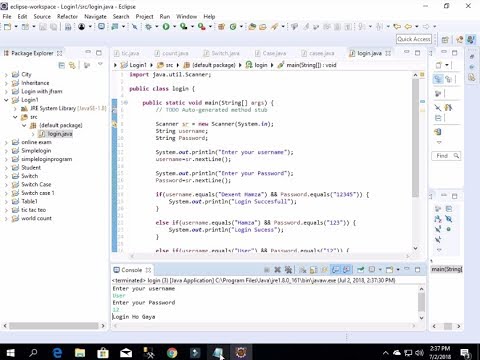Click the Debug bug toolbar icon
Viewport: 480px width, 360px height.
[148, 27]
